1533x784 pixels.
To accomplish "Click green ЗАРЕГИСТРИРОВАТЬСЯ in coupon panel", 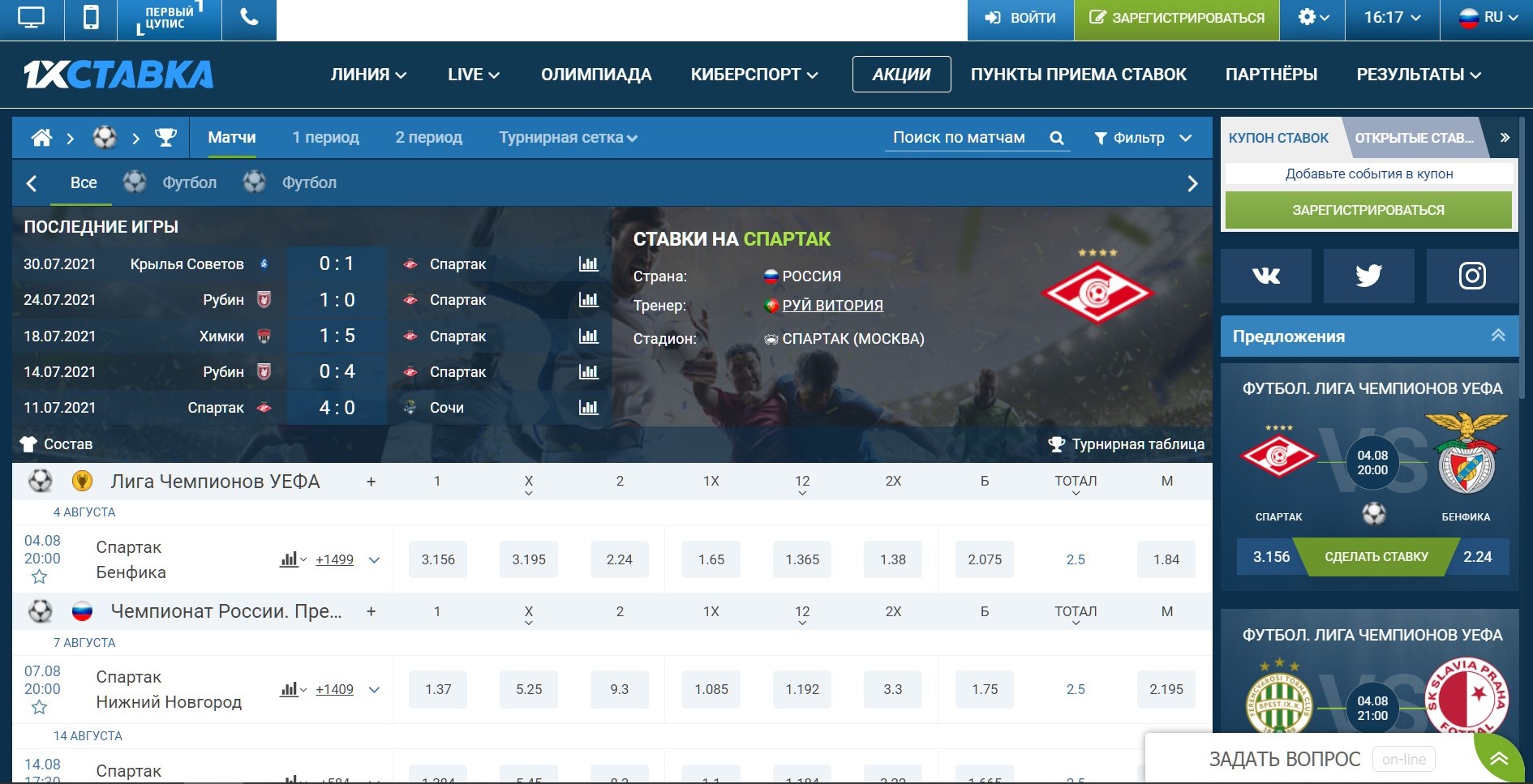I will [x=1368, y=210].
